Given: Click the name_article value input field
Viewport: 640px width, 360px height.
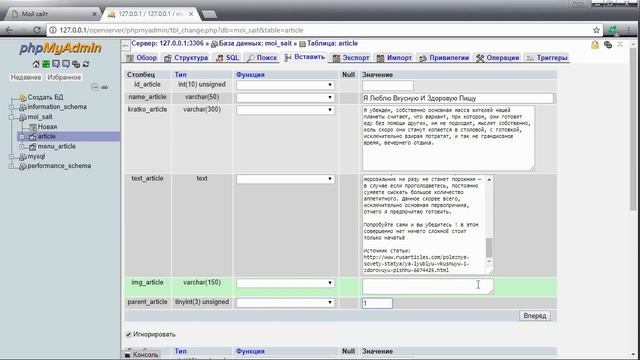Looking at the screenshot, I should [458, 98].
